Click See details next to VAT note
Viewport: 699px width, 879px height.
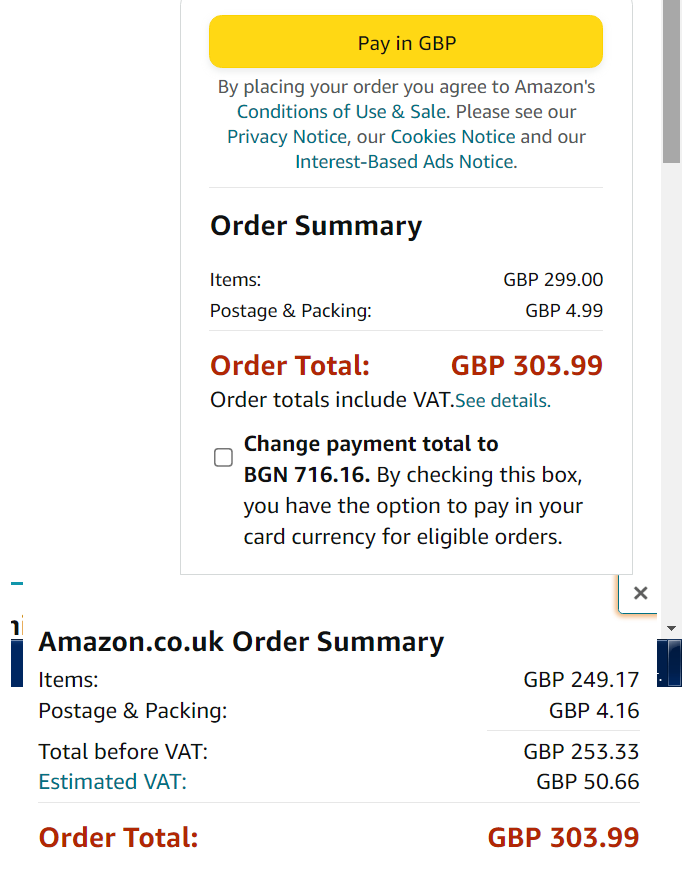tap(503, 401)
